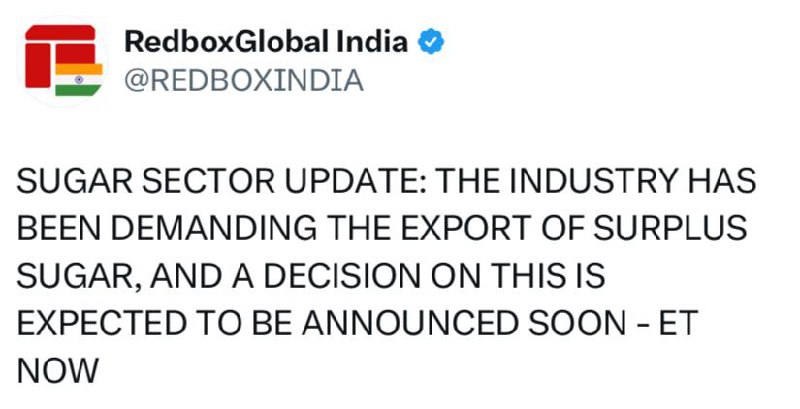Open the @REDBOXINDIA handle link
This screenshot has height=409, width=800.
point(244,81)
